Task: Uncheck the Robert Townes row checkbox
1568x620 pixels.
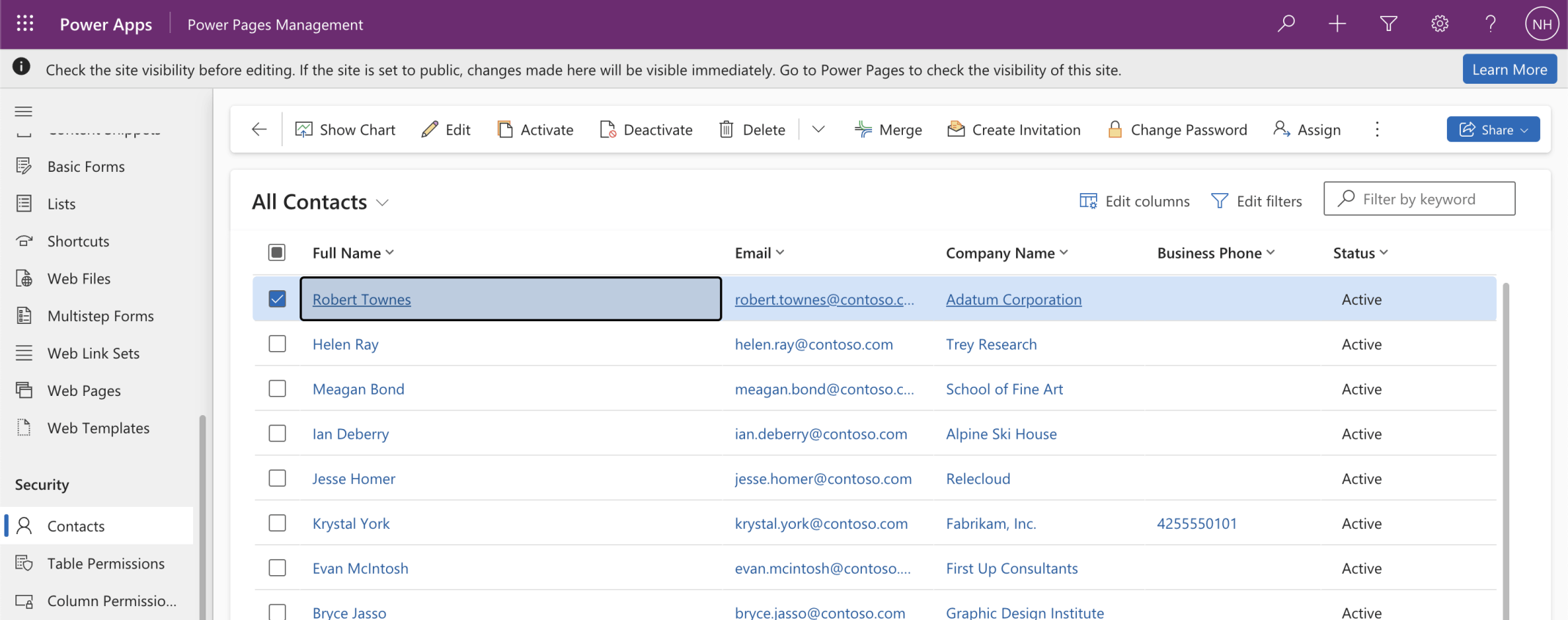Action: pos(277,299)
